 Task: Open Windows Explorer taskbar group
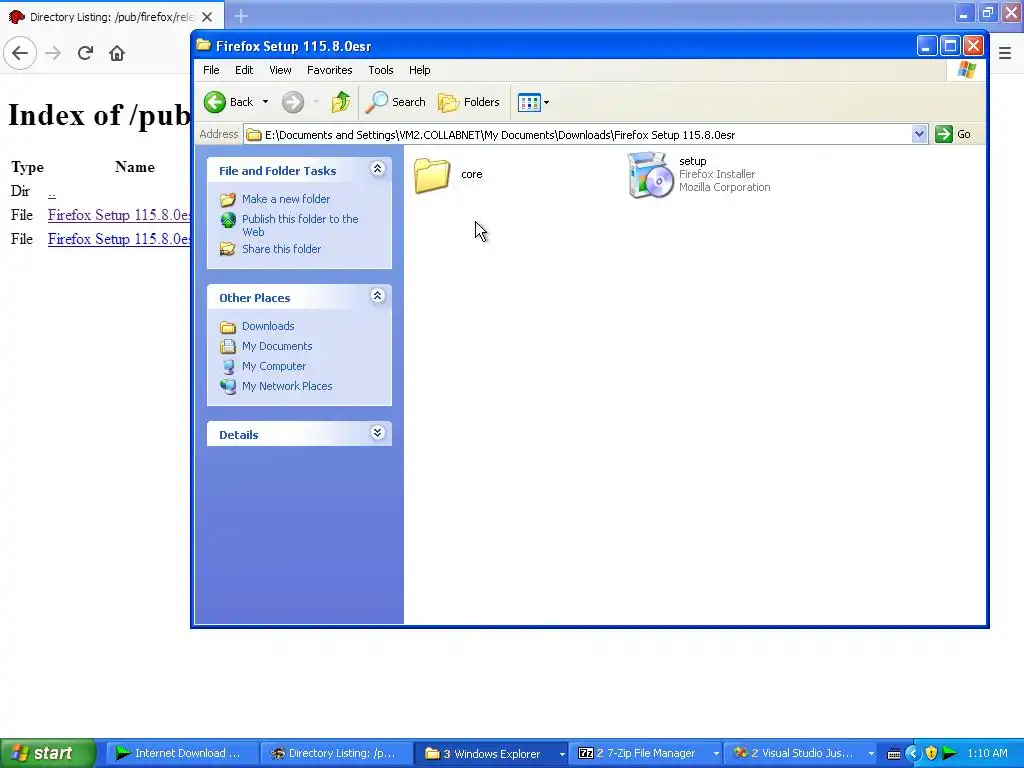click(491, 753)
